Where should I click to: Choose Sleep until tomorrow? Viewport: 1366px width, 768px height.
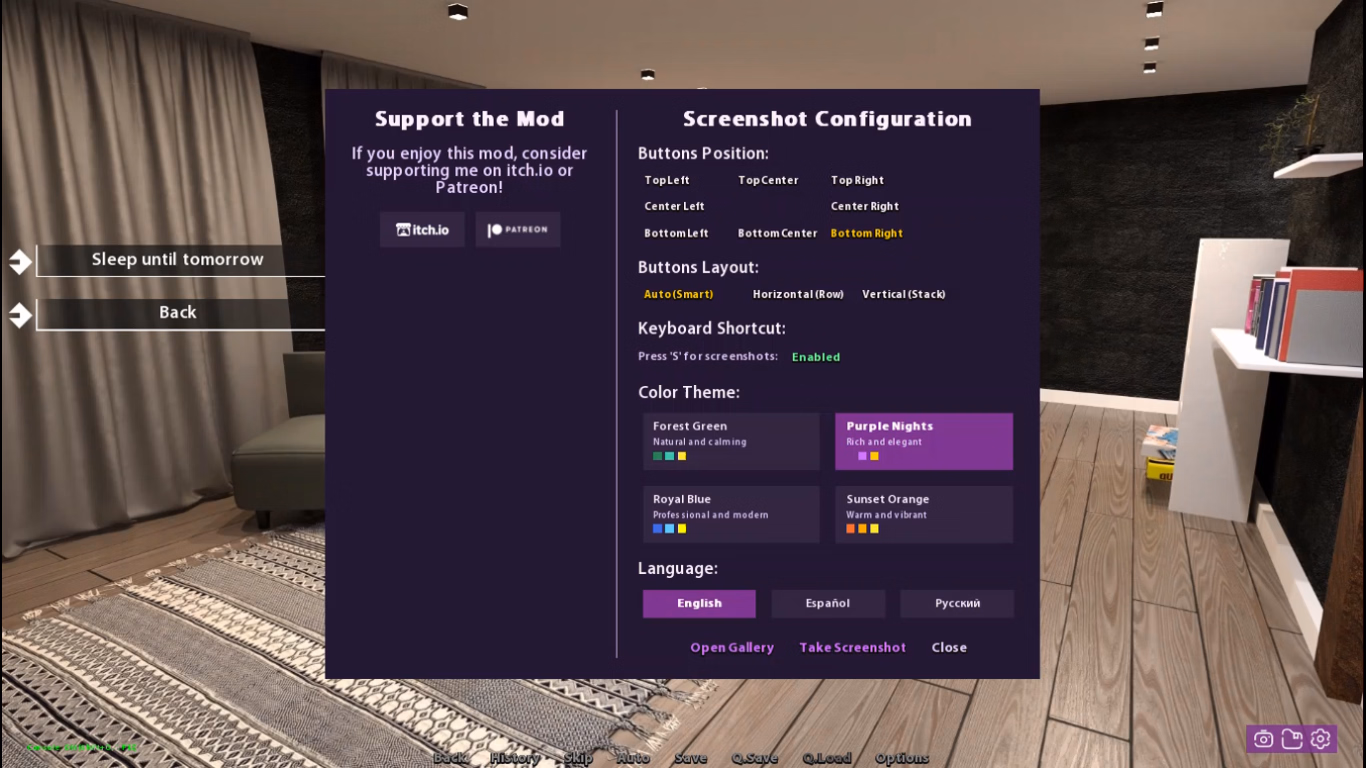[x=178, y=260]
